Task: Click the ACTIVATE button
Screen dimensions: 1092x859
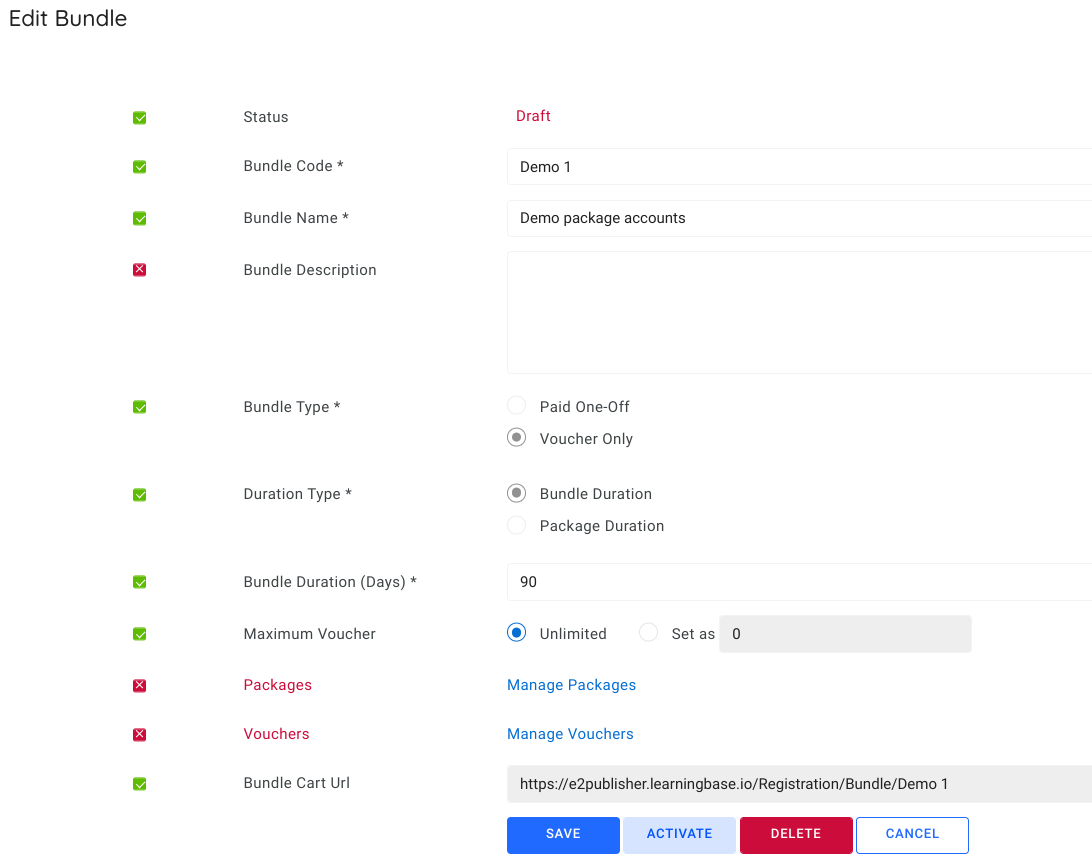Action: 679,835
